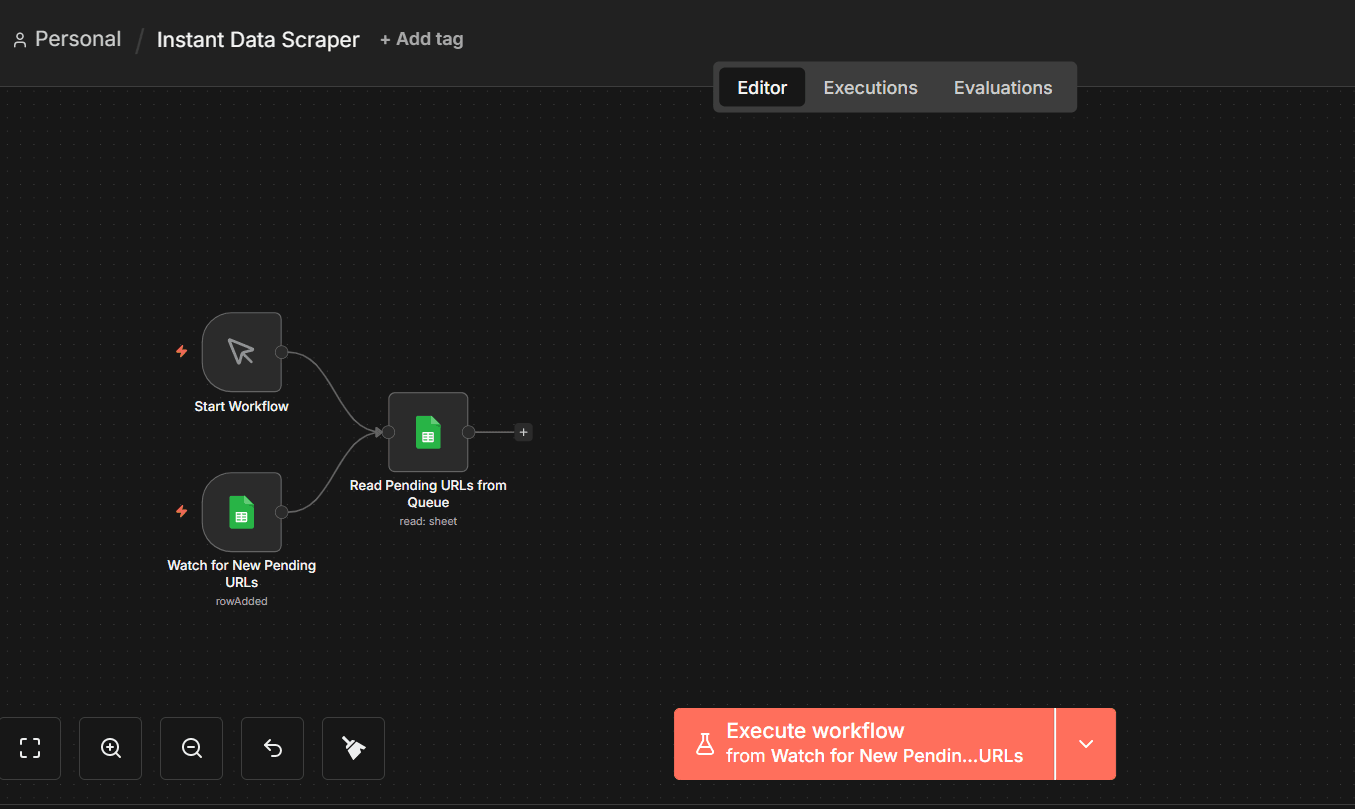The image size is (1355, 809).
Task: Click lightning bolt beside Start Workflow node
Action: point(182,352)
